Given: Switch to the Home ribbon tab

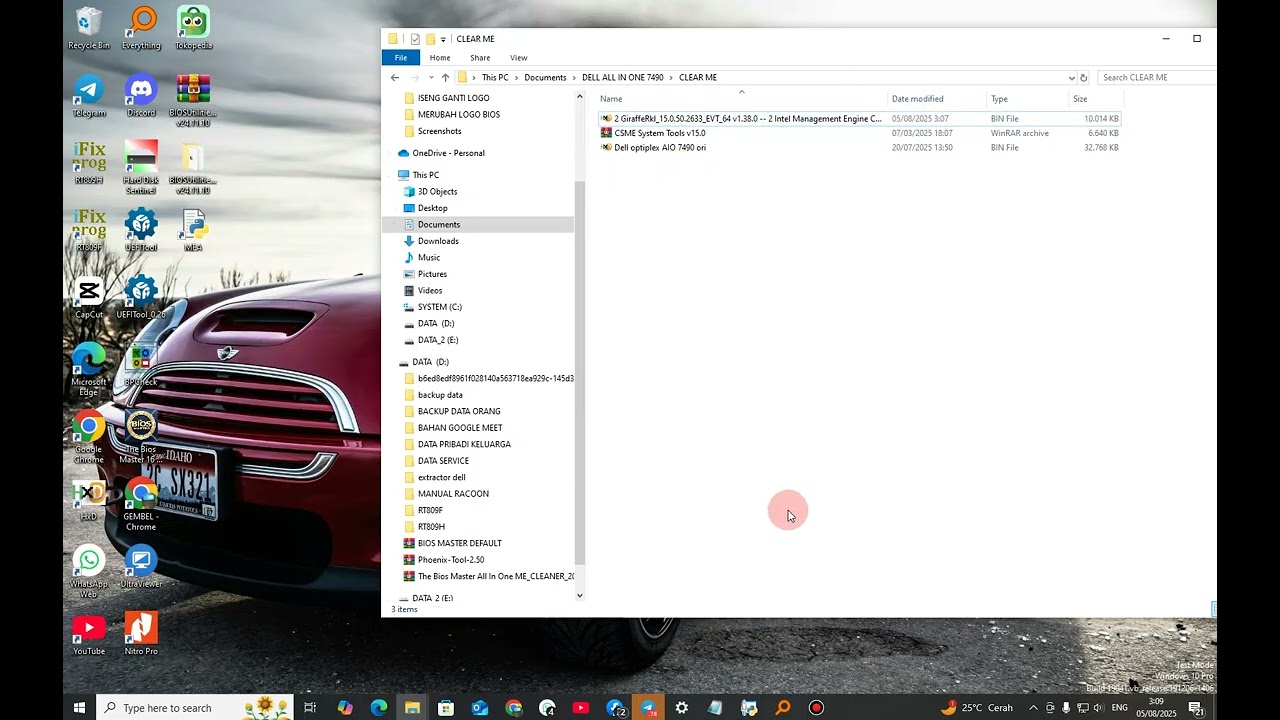Looking at the screenshot, I should [440, 57].
